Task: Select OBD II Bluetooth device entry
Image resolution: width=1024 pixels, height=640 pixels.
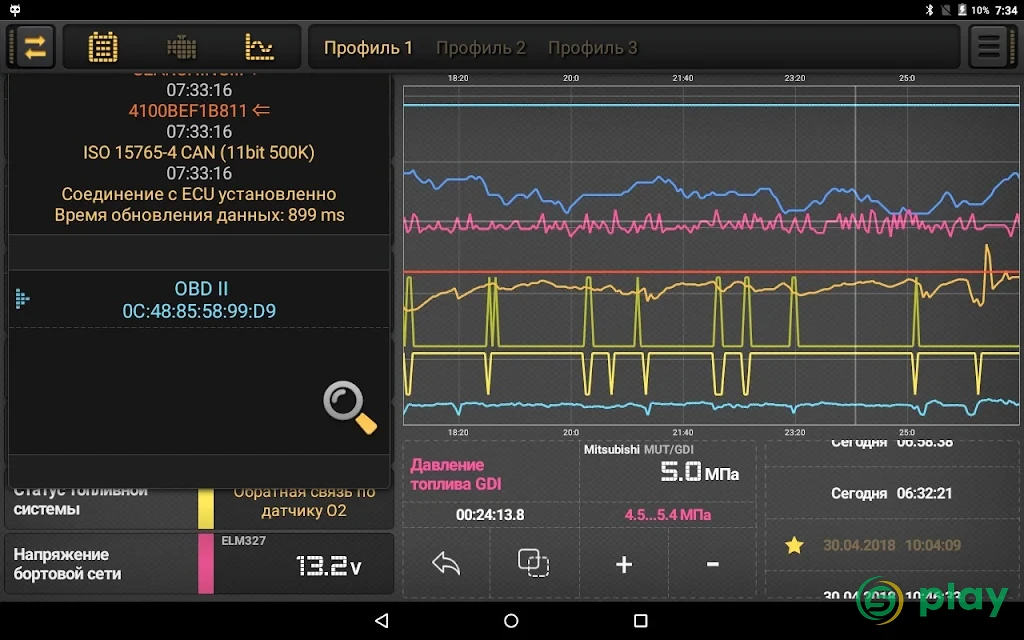Action: tap(199, 299)
